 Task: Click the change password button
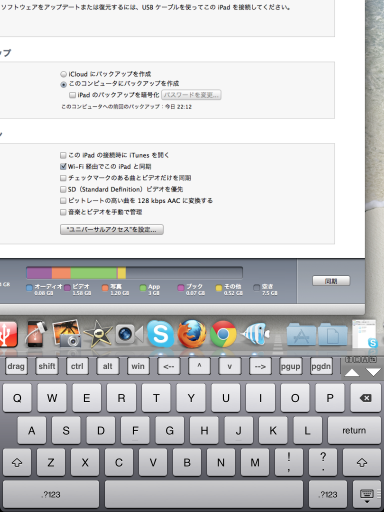pos(191,95)
